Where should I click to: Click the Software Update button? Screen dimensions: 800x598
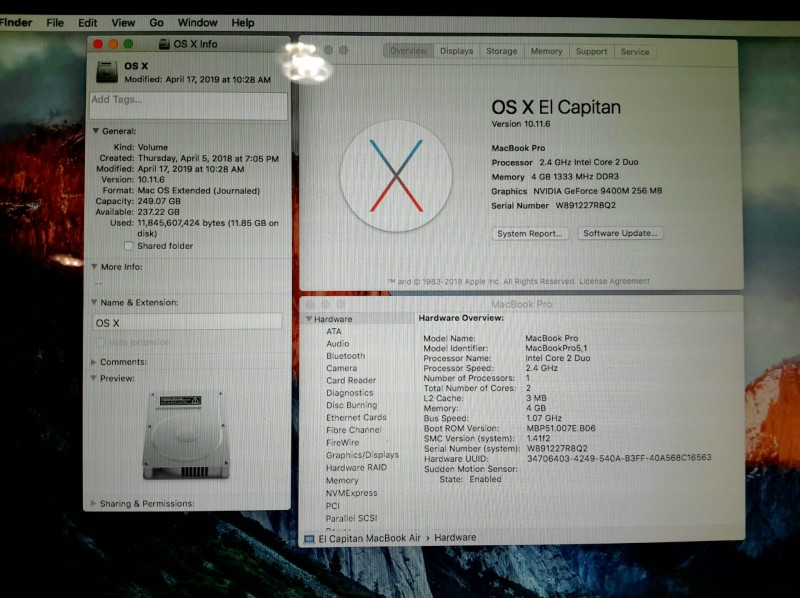click(620, 233)
